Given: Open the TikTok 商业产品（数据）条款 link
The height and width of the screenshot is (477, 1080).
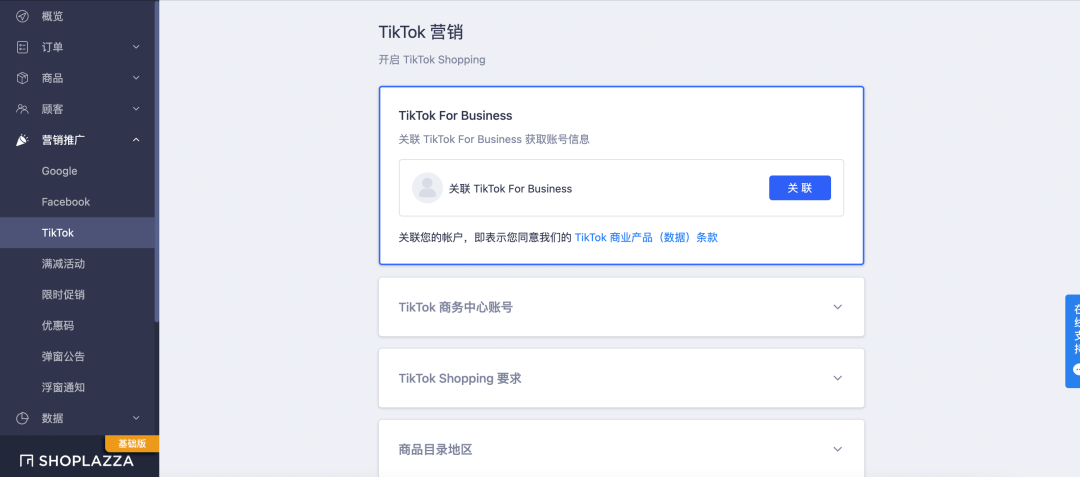Looking at the screenshot, I should coord(646,238).
